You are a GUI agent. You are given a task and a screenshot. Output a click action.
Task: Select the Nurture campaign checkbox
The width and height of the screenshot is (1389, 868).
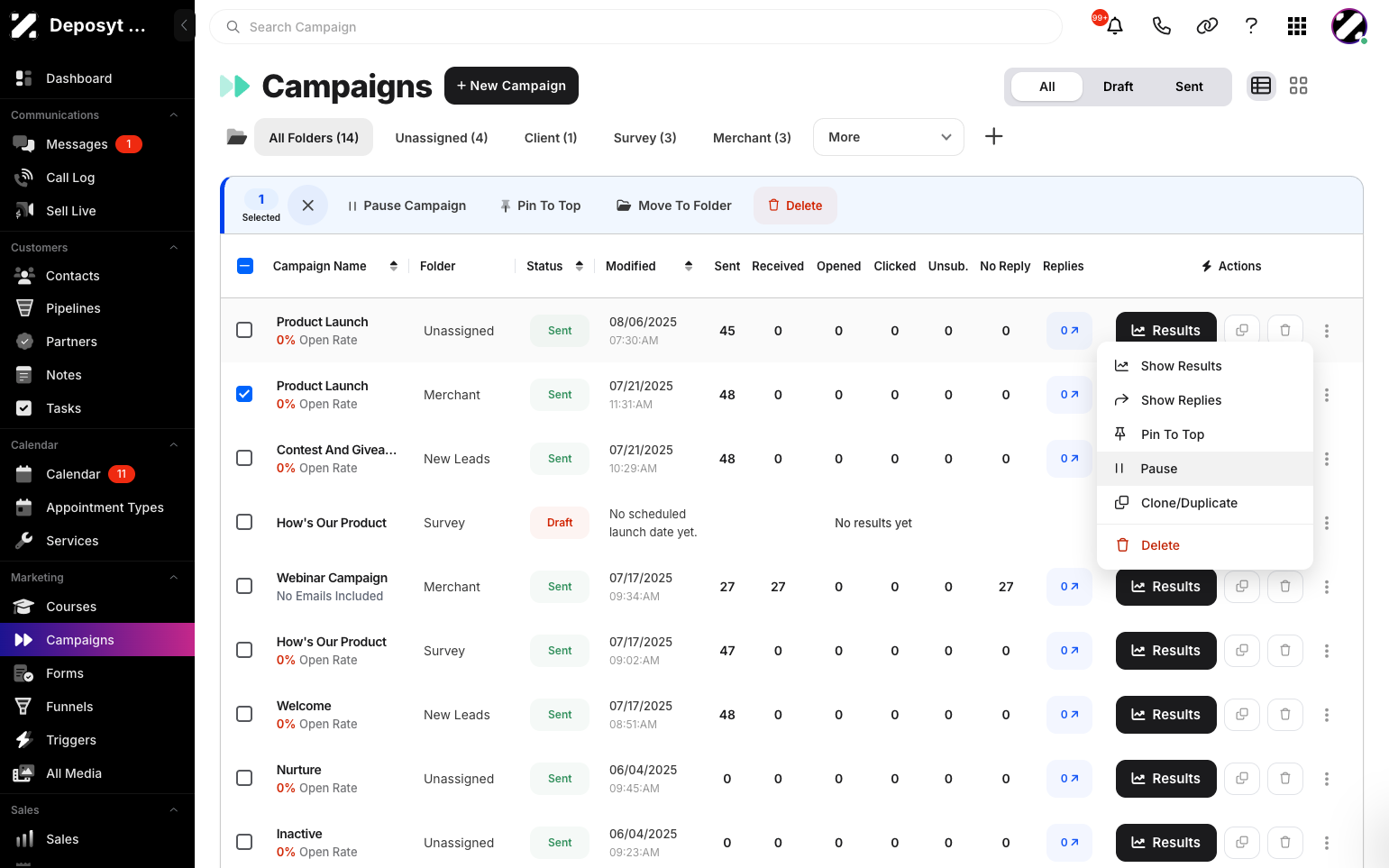point(244,778)
